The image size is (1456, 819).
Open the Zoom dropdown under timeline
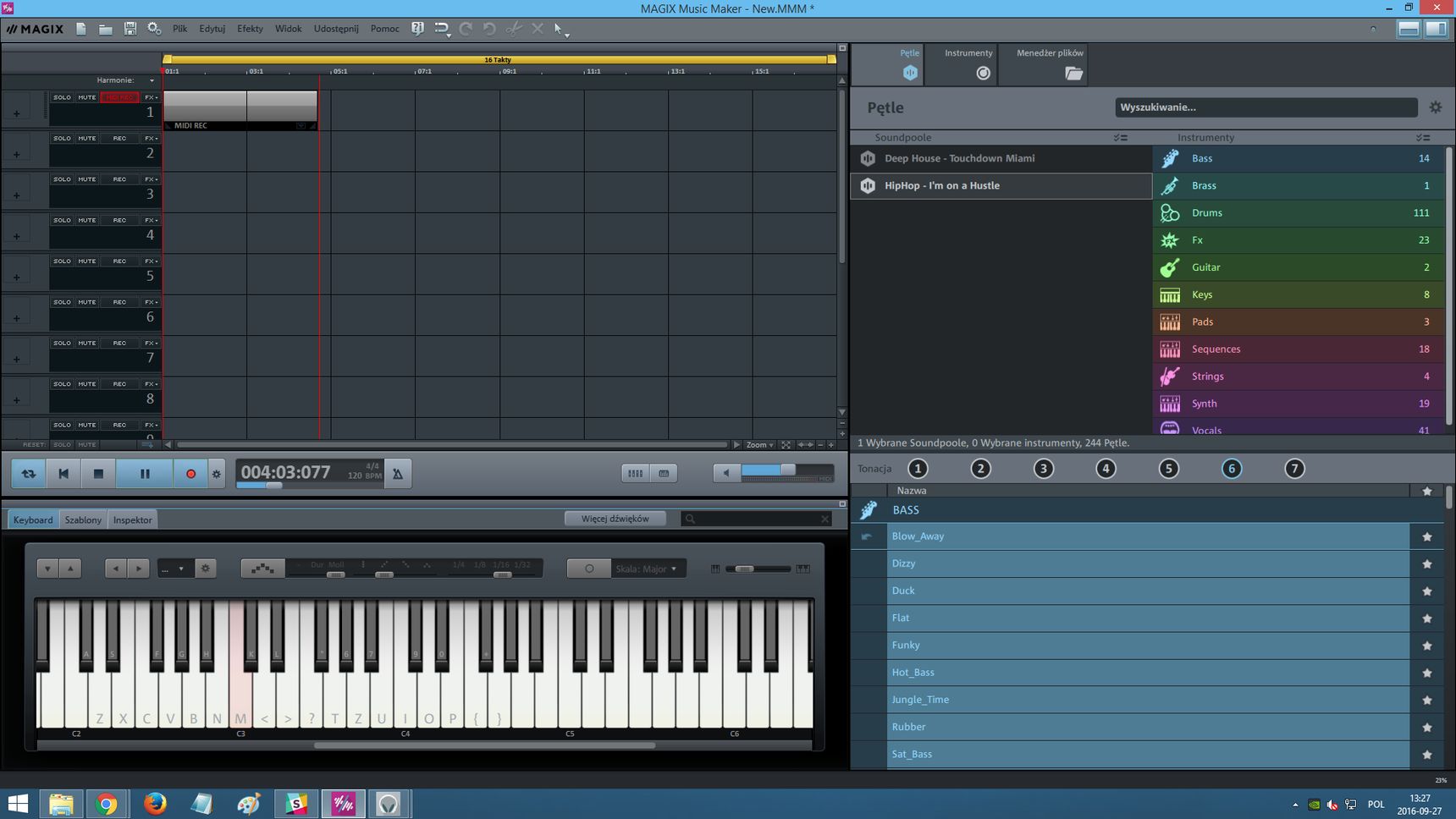pos(759,444)
